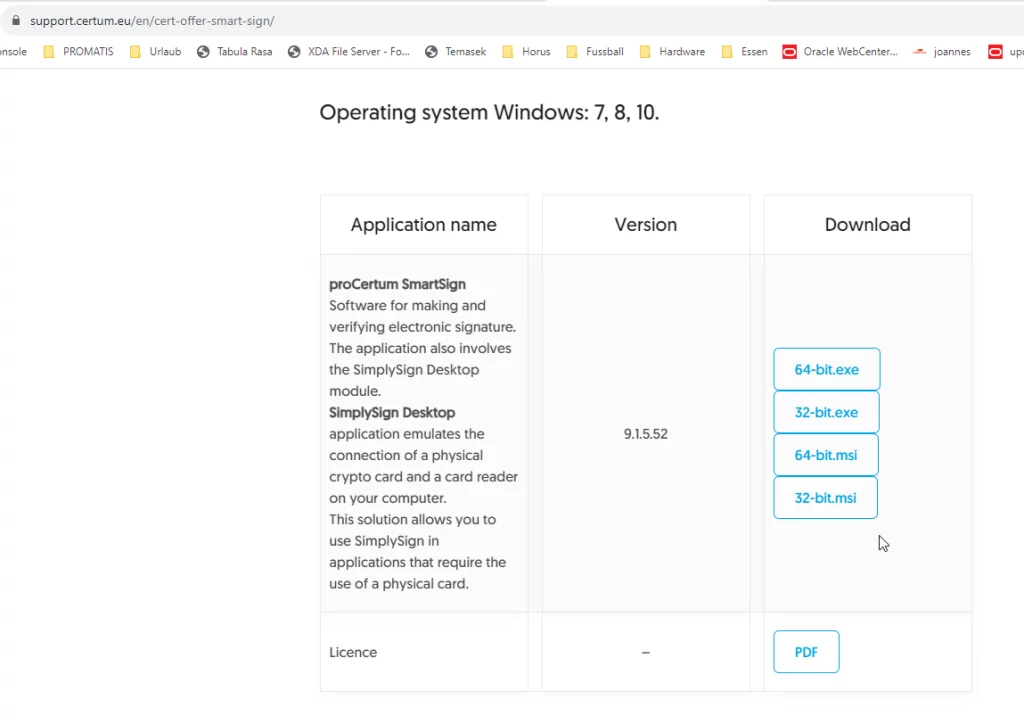The width and height of the screenshot is (1024, 724).
Task: Click the Operating system Windows heading
Action: [x=489, y=112]
